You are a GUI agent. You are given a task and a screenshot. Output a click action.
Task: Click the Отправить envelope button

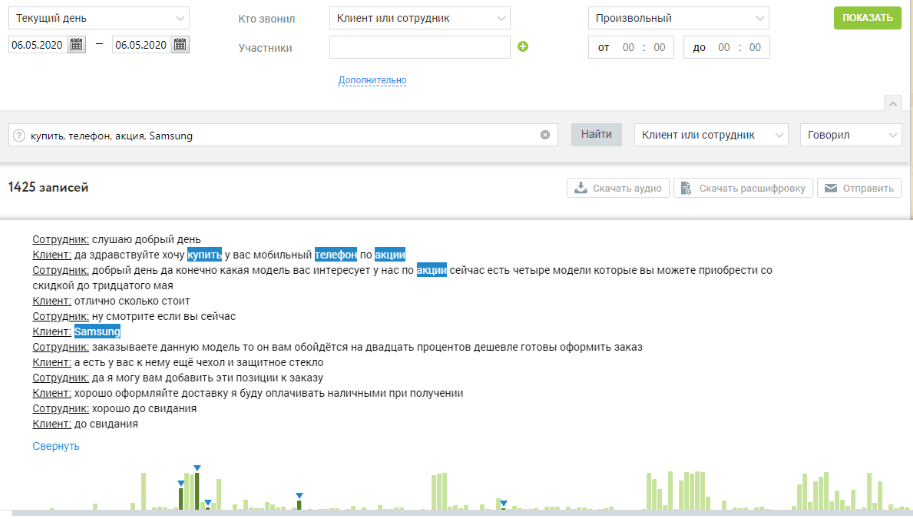click(x=859, y=188)
